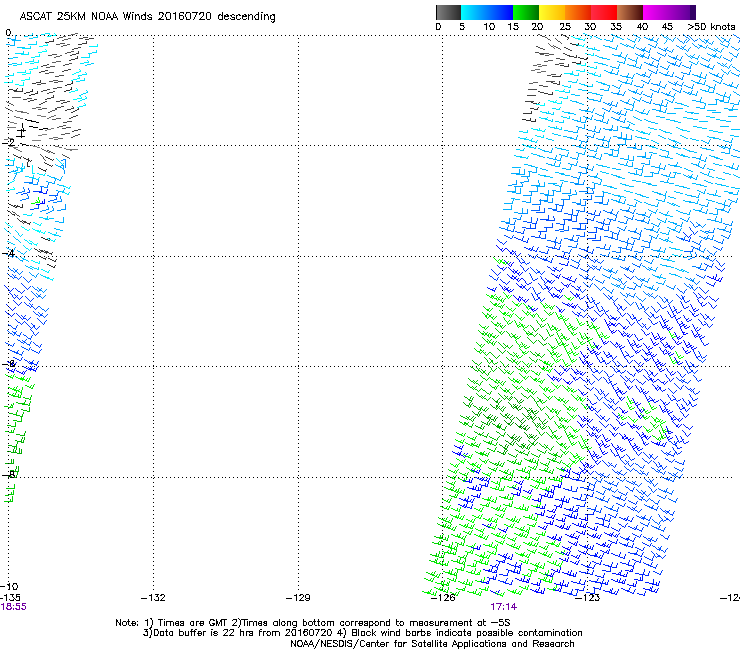Click the legend tick label '40'
This screenshot has width=740, height=650.
pyautogui.click(x=642, y=26)
